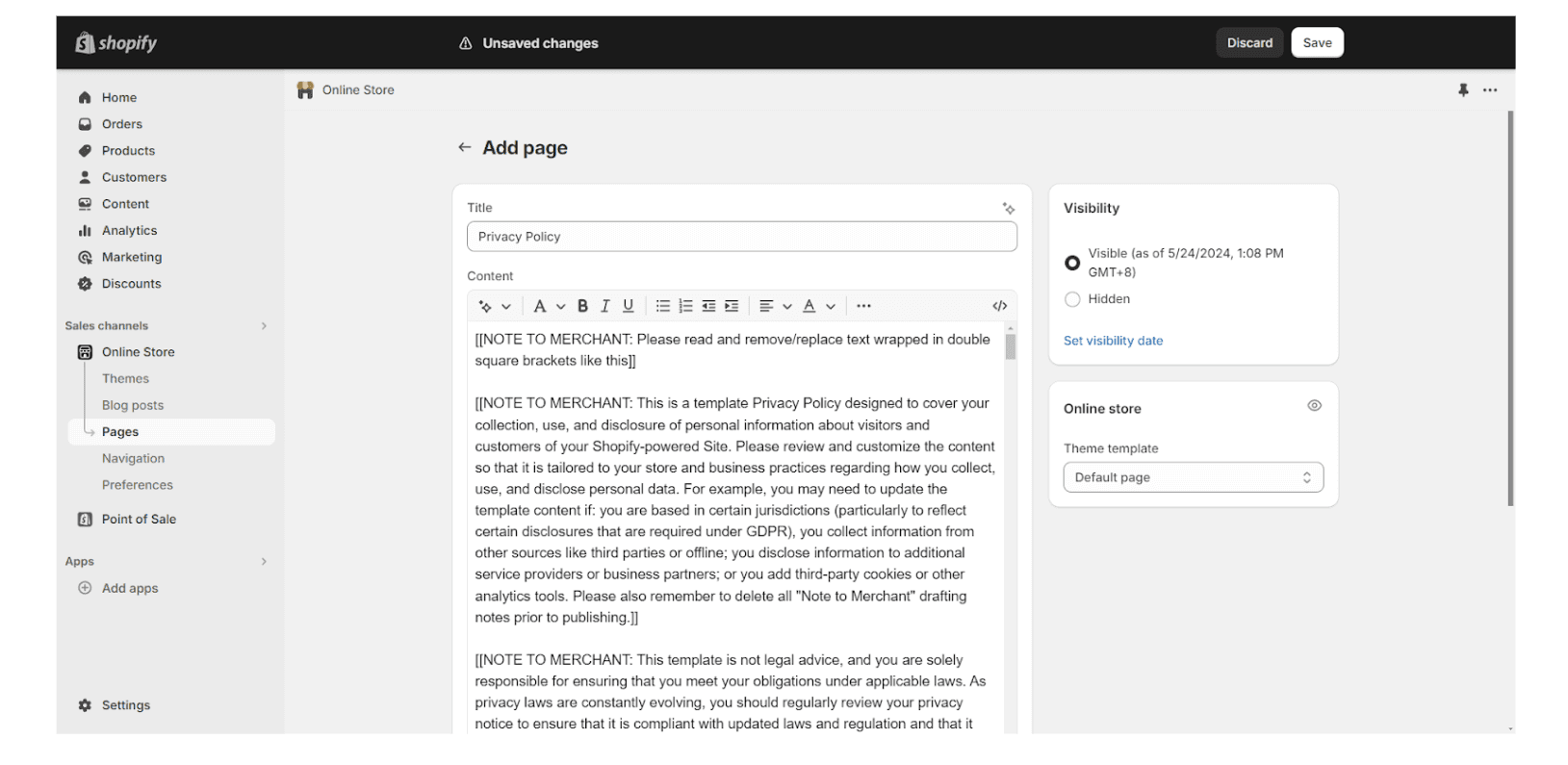The width and height of the screenshot is (1568, 765).
Task: Click the main page scrollbar
Action: (x=1510, y=308)
